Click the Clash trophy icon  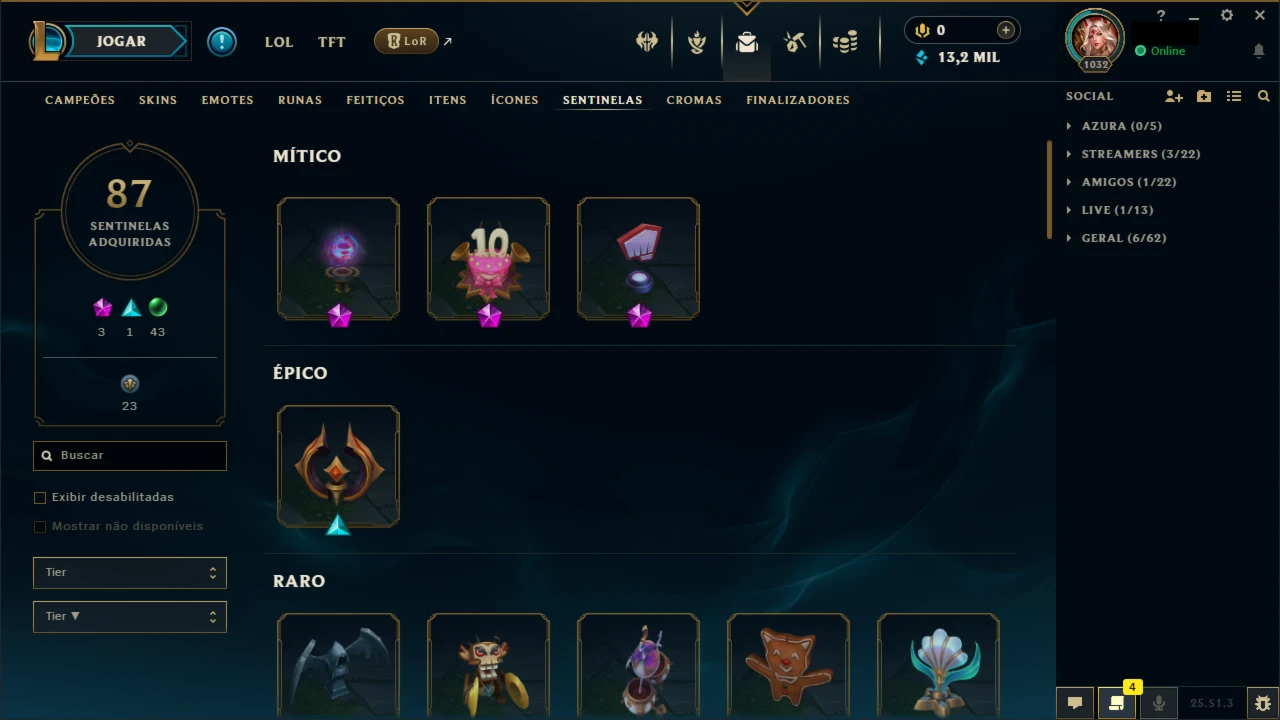(697, 42)
